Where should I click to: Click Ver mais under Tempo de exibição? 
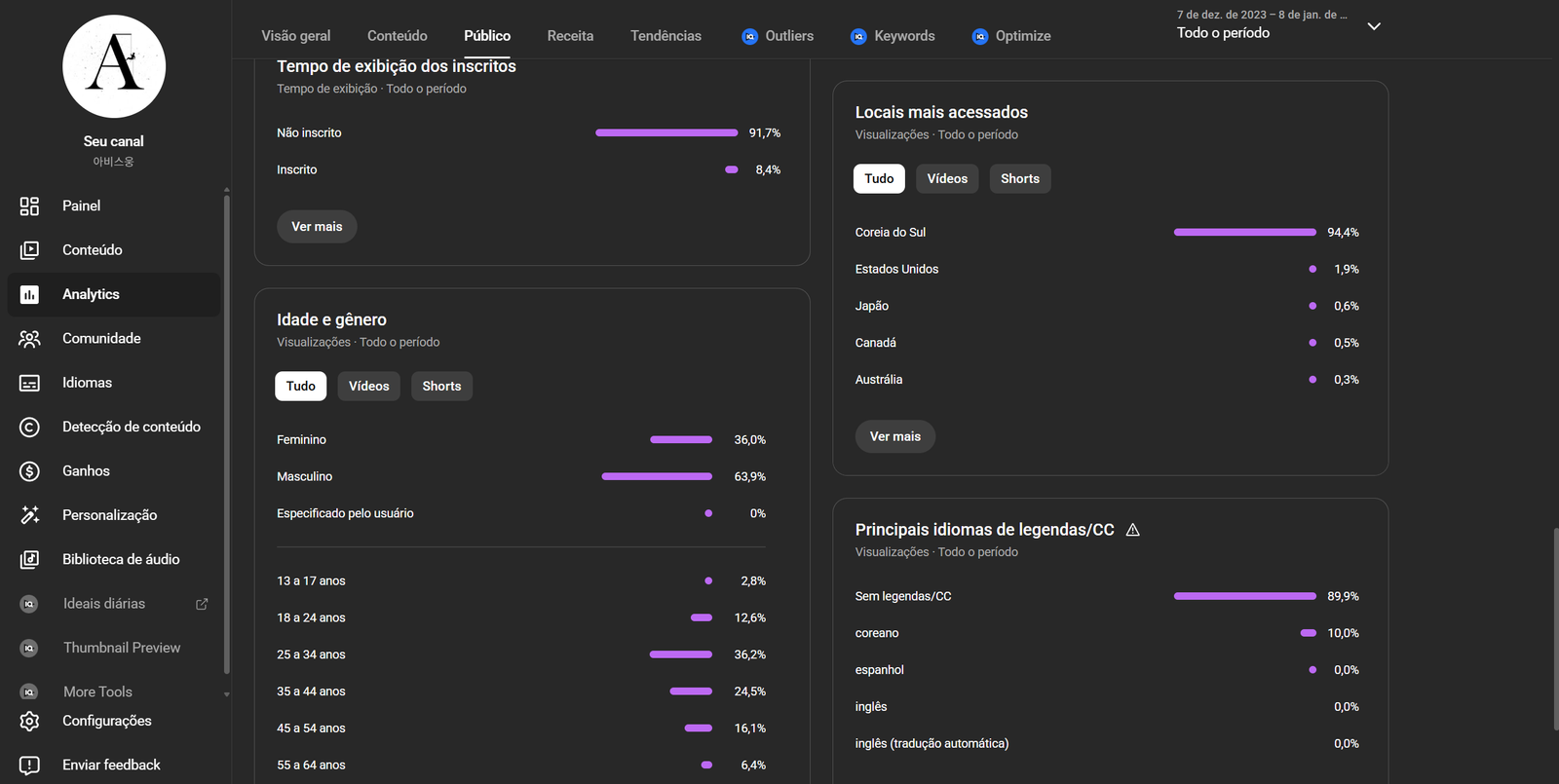click(x=317, y=227)
